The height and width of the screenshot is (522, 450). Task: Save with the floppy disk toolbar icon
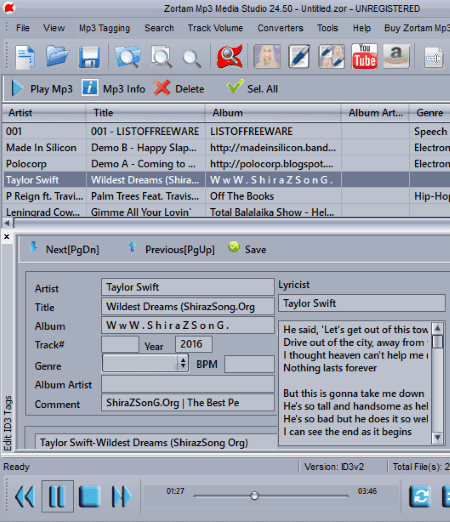tap(89, 57)
